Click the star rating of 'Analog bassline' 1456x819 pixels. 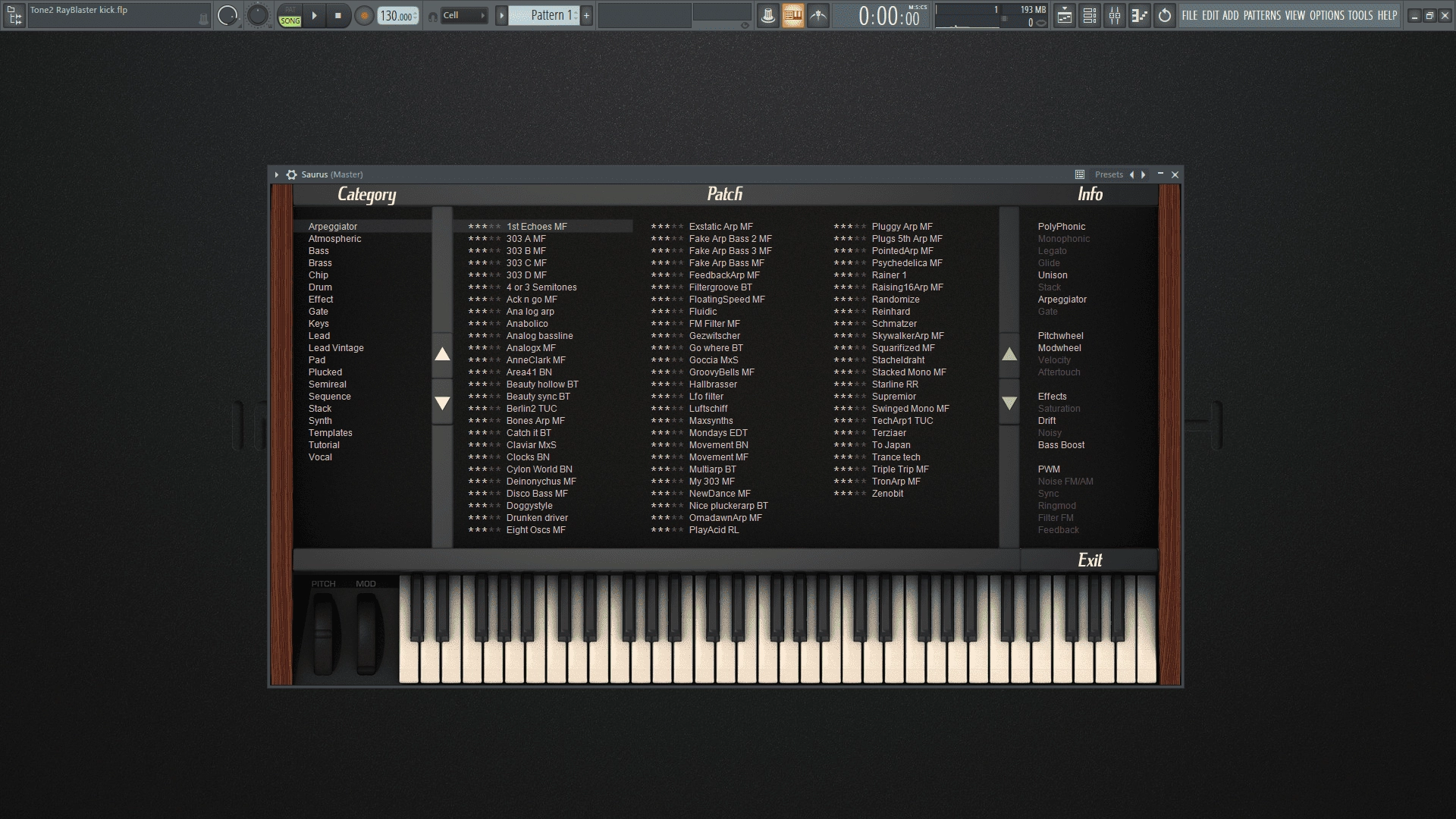click(485, 336)
